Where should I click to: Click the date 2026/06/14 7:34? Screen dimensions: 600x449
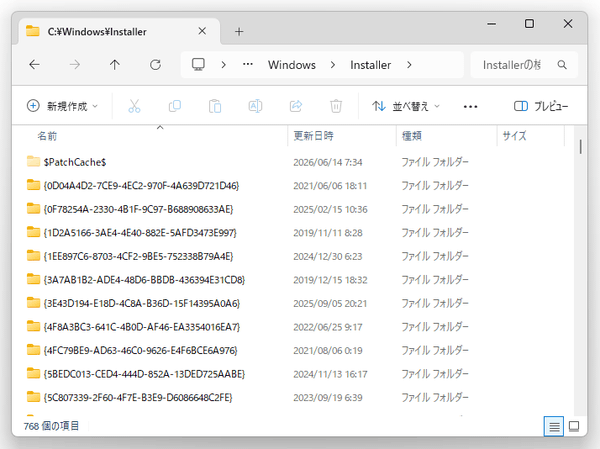pyautogui.click(x=328, y=162)
